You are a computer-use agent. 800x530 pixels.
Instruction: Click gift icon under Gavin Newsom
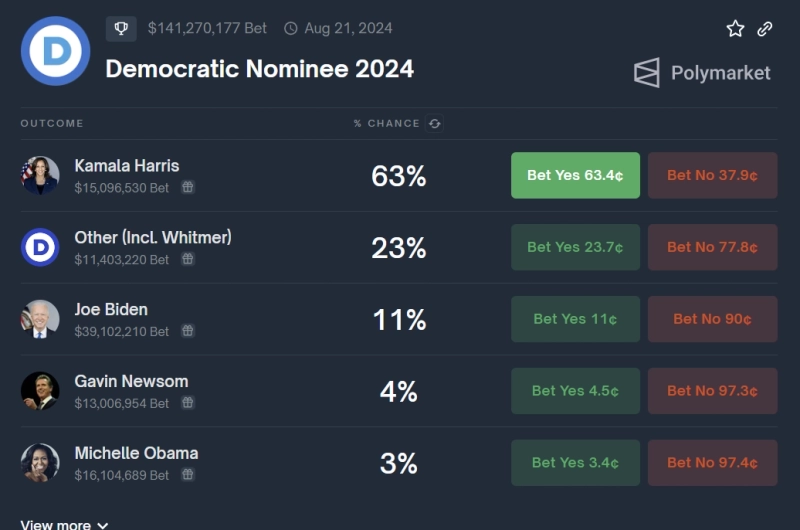pyautogui.click(x=188, y=403)
